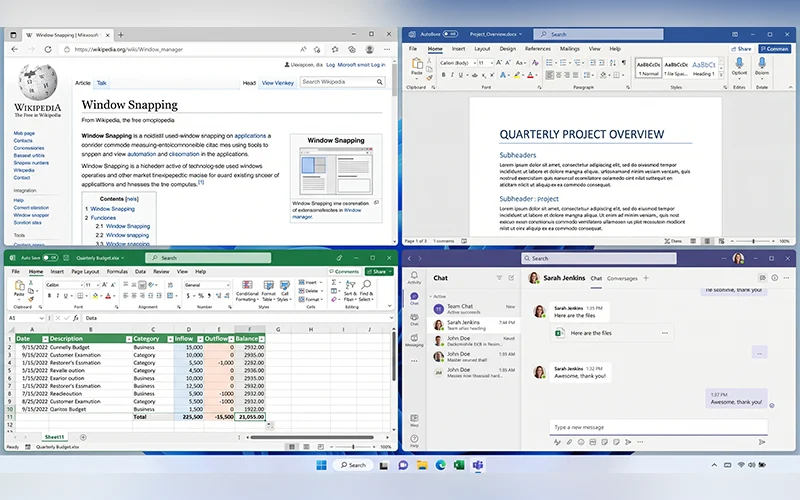The height and width of the screenshot is (500, 800).
Task: Click the Paste icon in the Word ribbon
Action: tap(417, 65)
